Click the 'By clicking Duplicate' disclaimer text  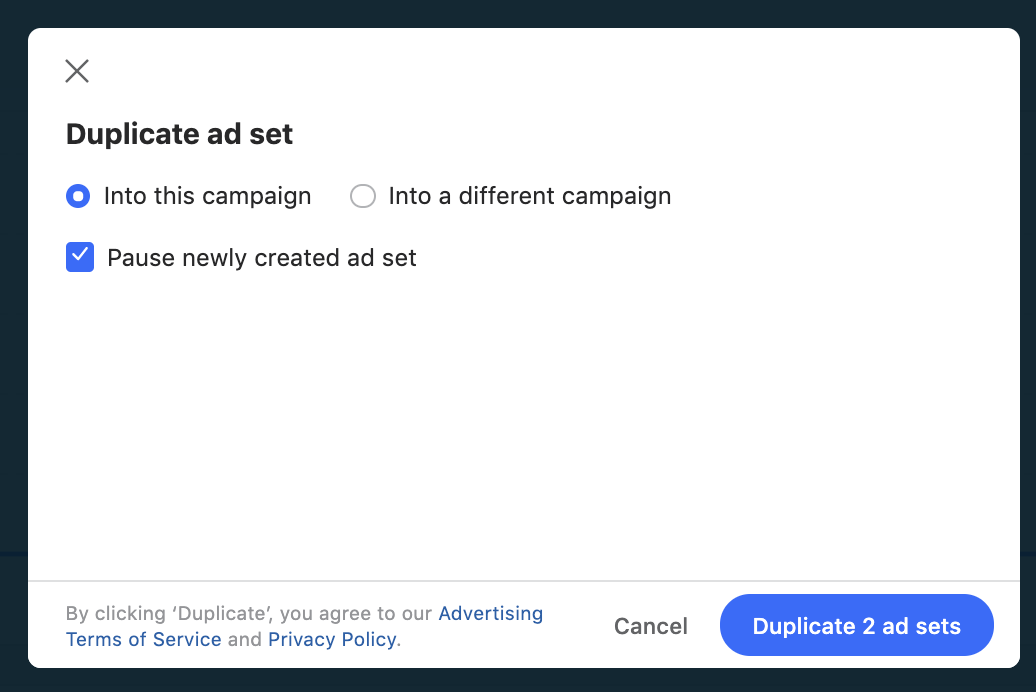248,613
